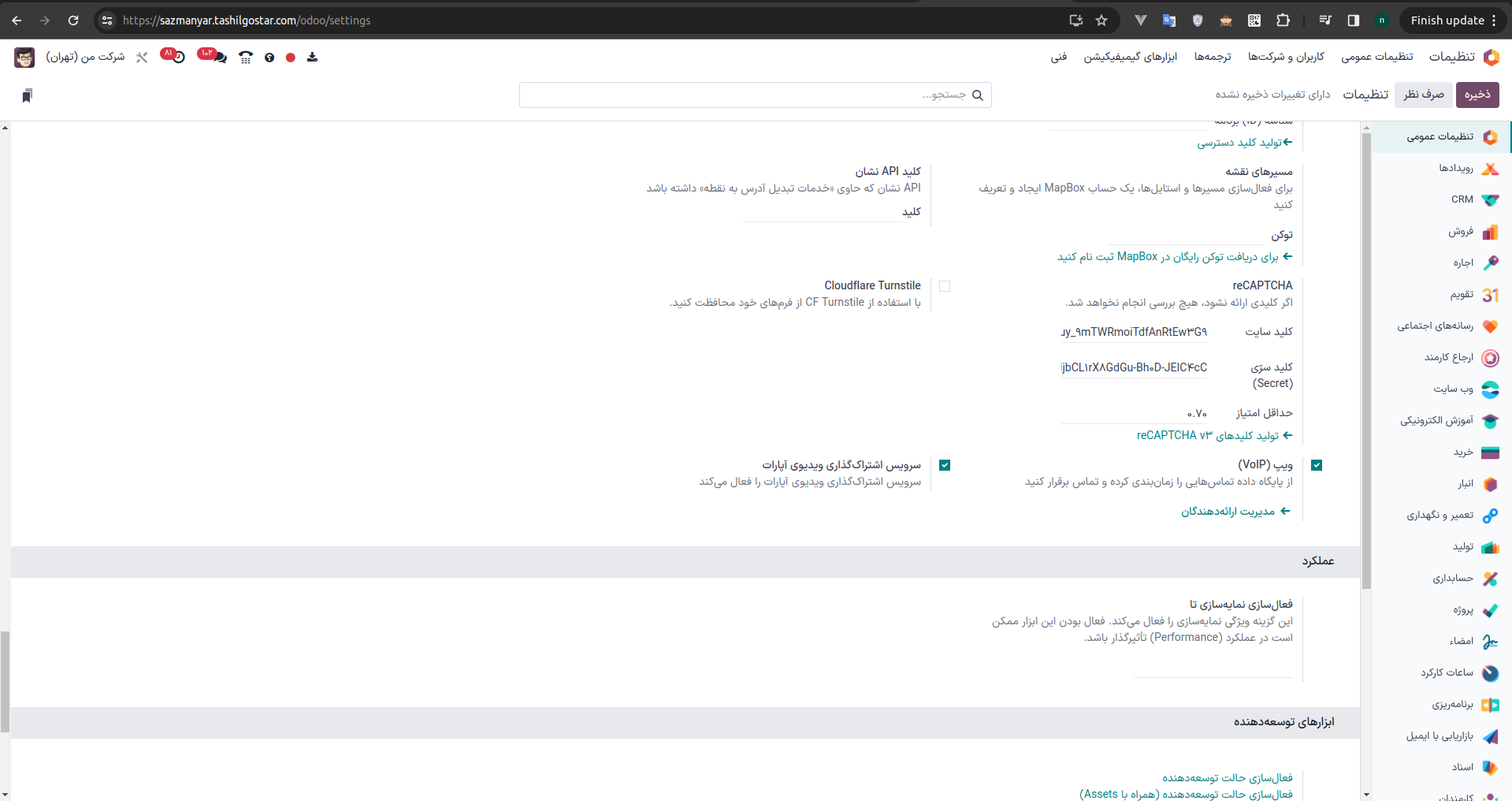Bookmark this page with star icon
Screen dimensions: 1512x801
point(1101,20)
